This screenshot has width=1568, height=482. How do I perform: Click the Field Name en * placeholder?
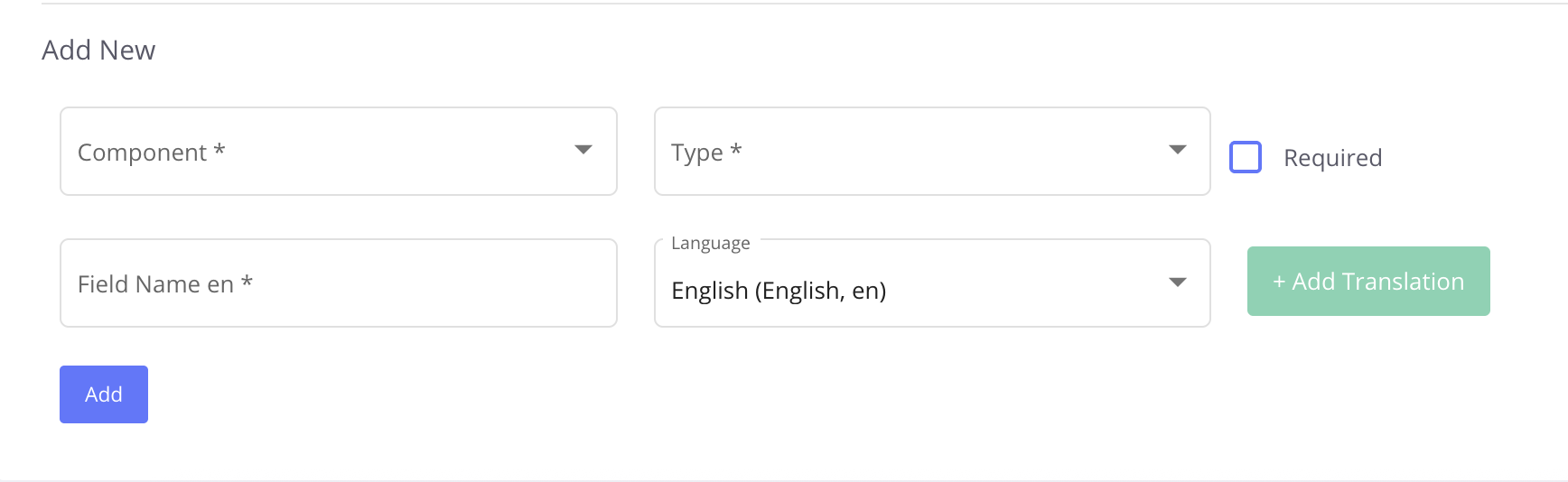click(164, 284)
